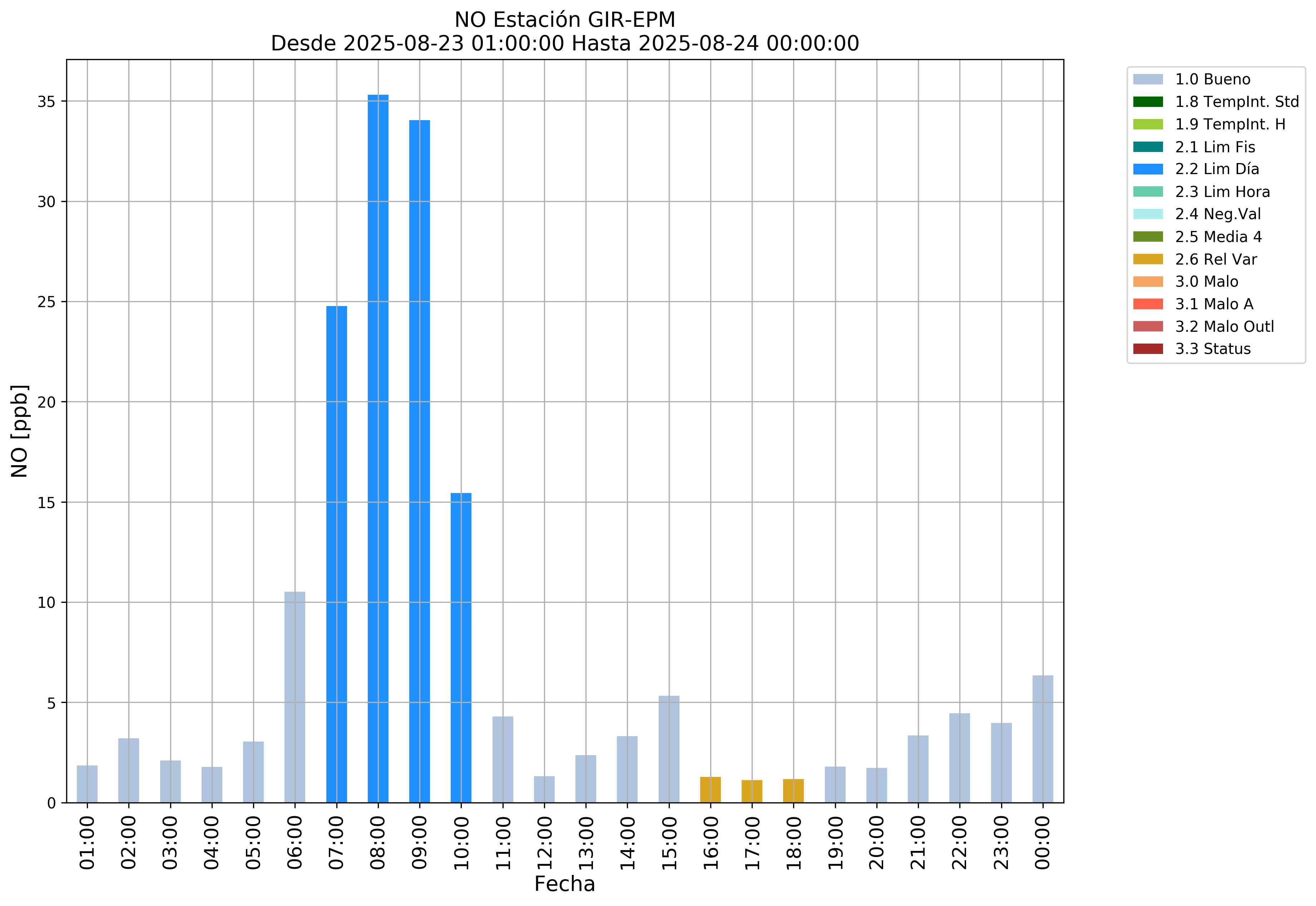Click the blue bar at 10:00

(461, 648)
